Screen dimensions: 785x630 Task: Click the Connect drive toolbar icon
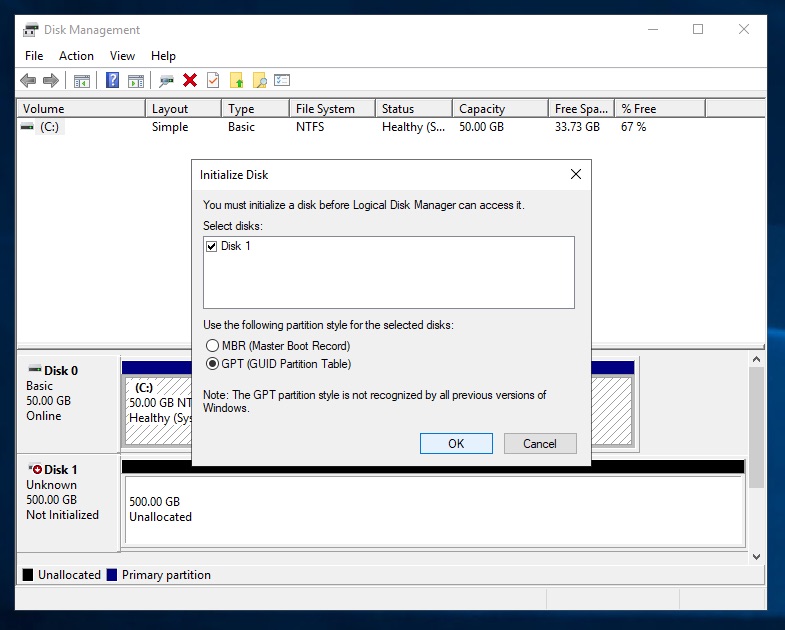point(166,81)
